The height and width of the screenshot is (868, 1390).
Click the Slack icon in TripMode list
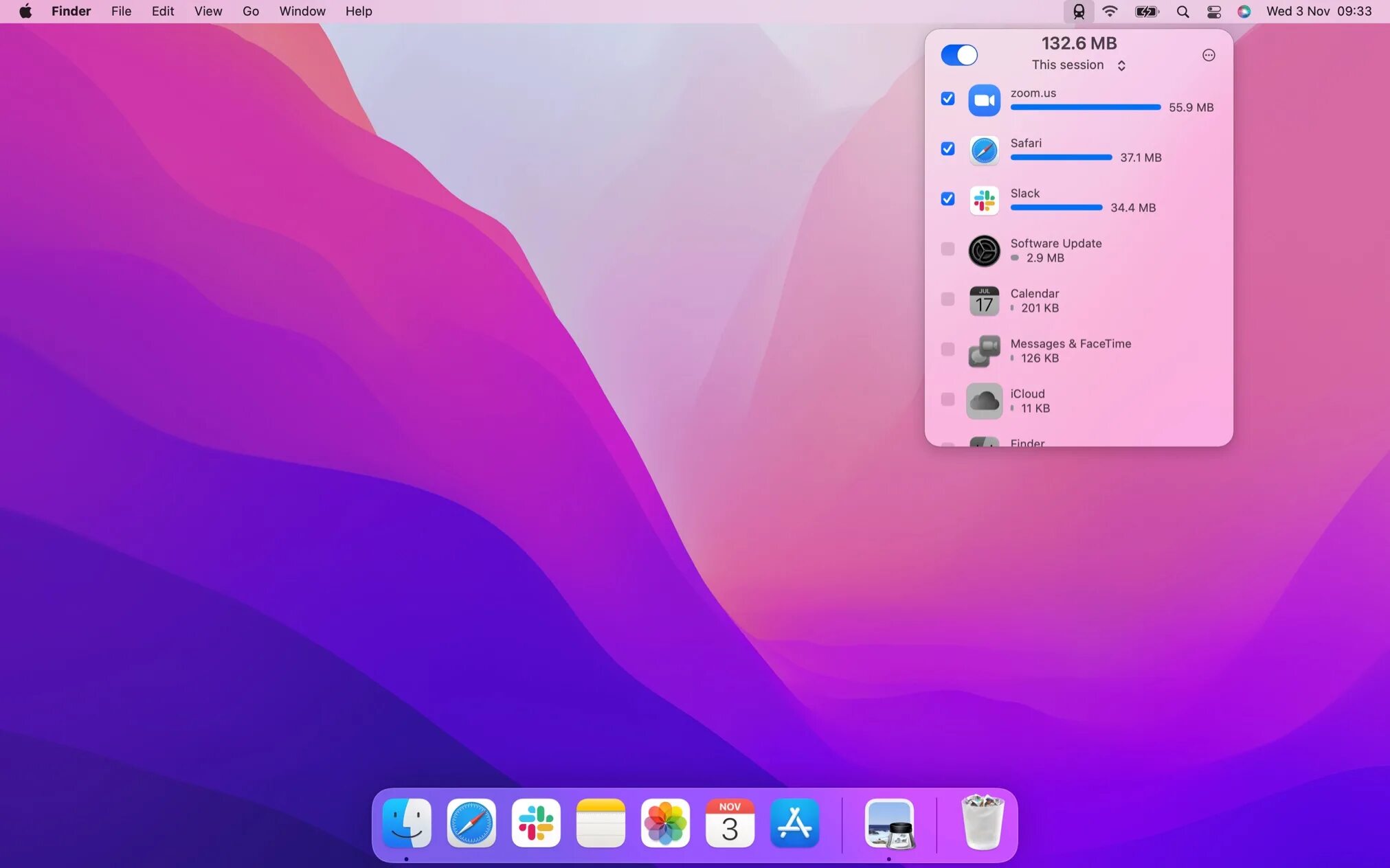(x=984, y=201)
